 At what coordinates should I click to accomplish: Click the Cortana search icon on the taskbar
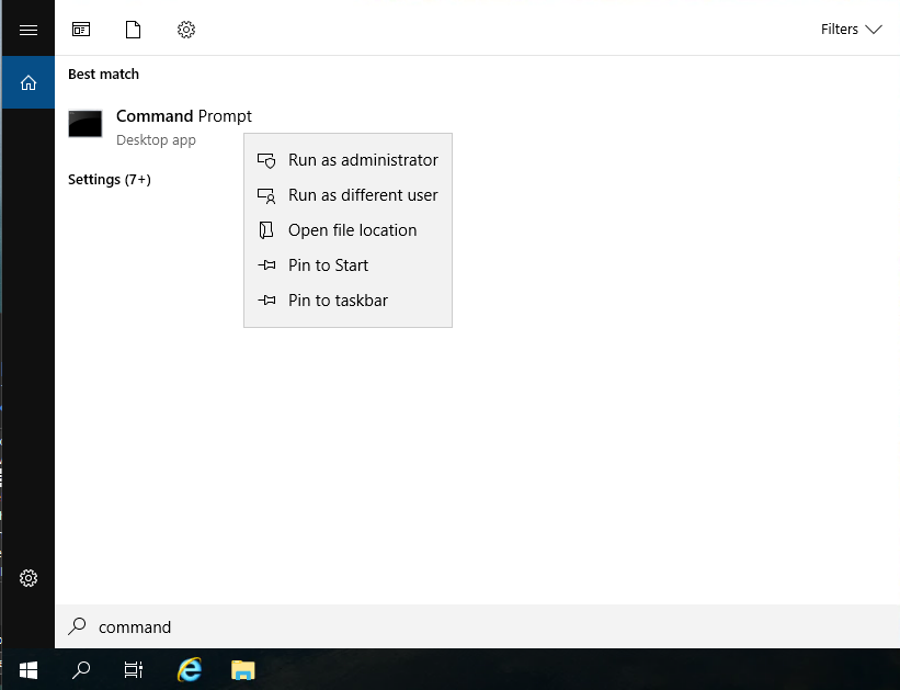pos(79,670)
